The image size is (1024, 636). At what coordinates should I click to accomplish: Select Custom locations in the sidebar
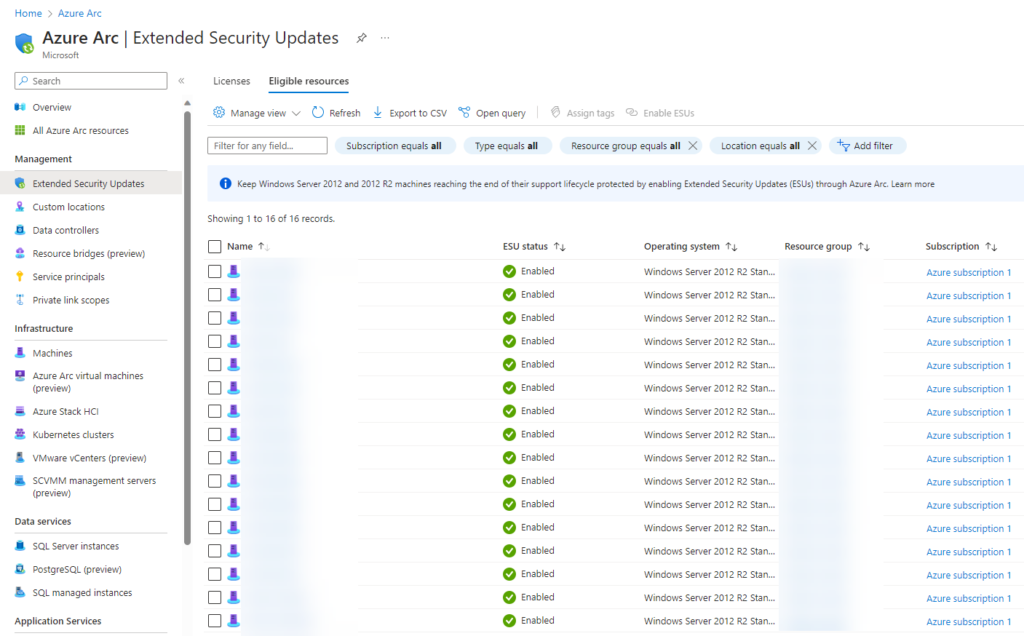point(71,208)
